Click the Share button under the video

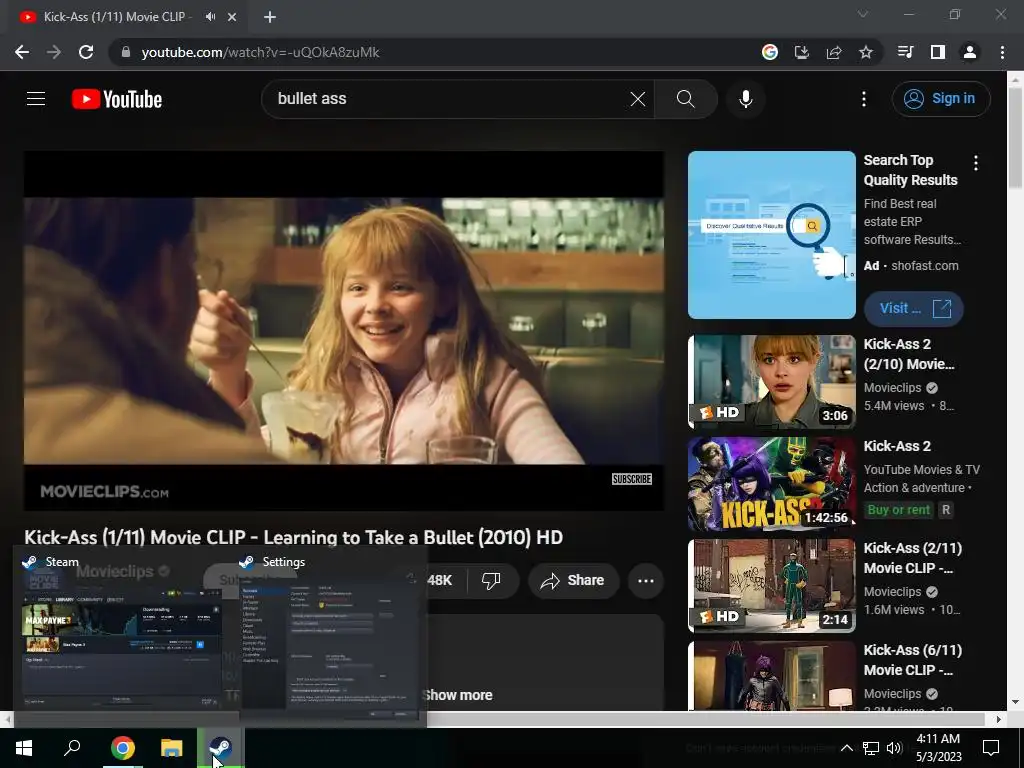coord(573,581)
